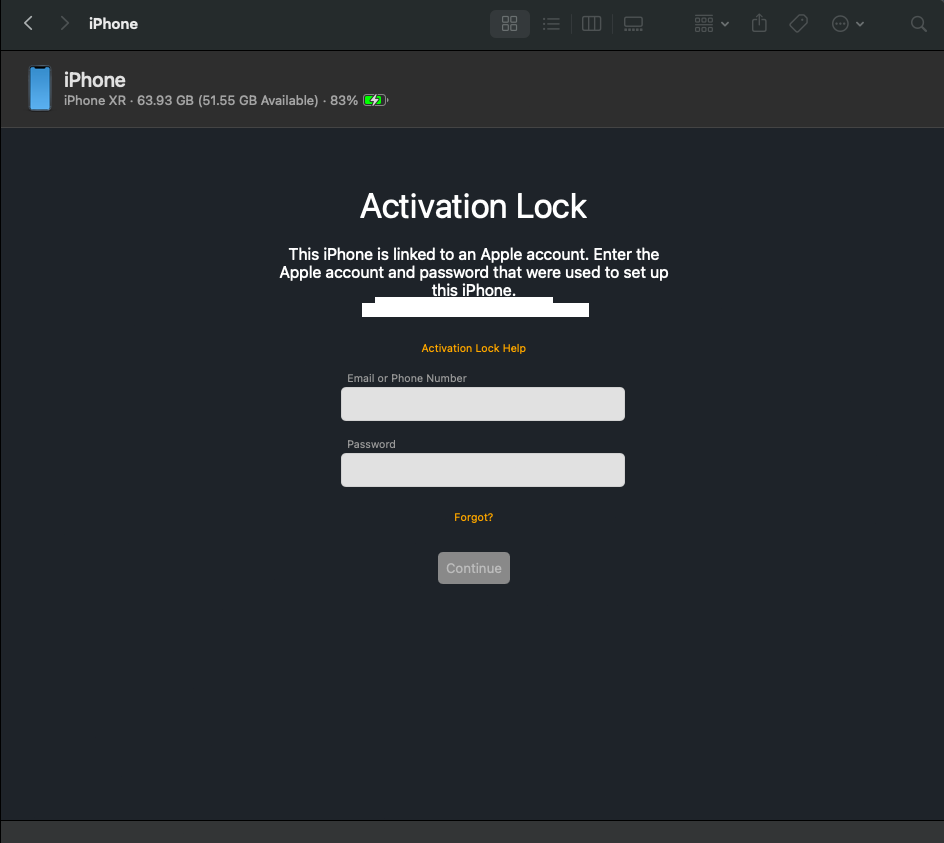This screenshot has width=944, height=843.
Task: Select the column view icon
Action: (591, 23)
